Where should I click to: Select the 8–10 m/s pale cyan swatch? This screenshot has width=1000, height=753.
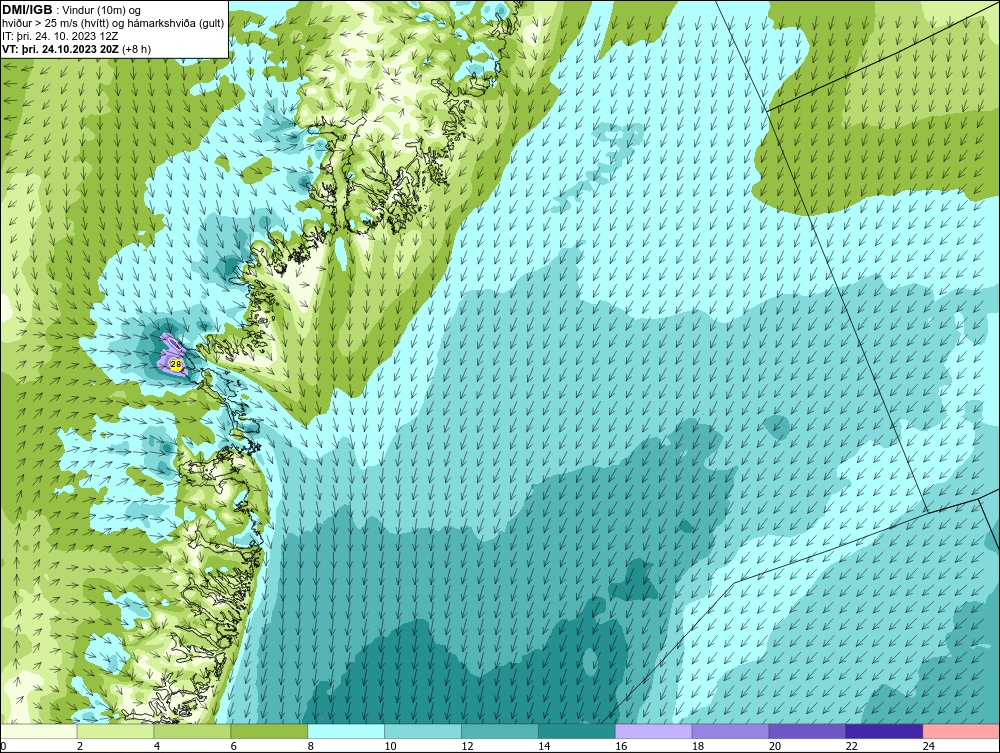346,731
